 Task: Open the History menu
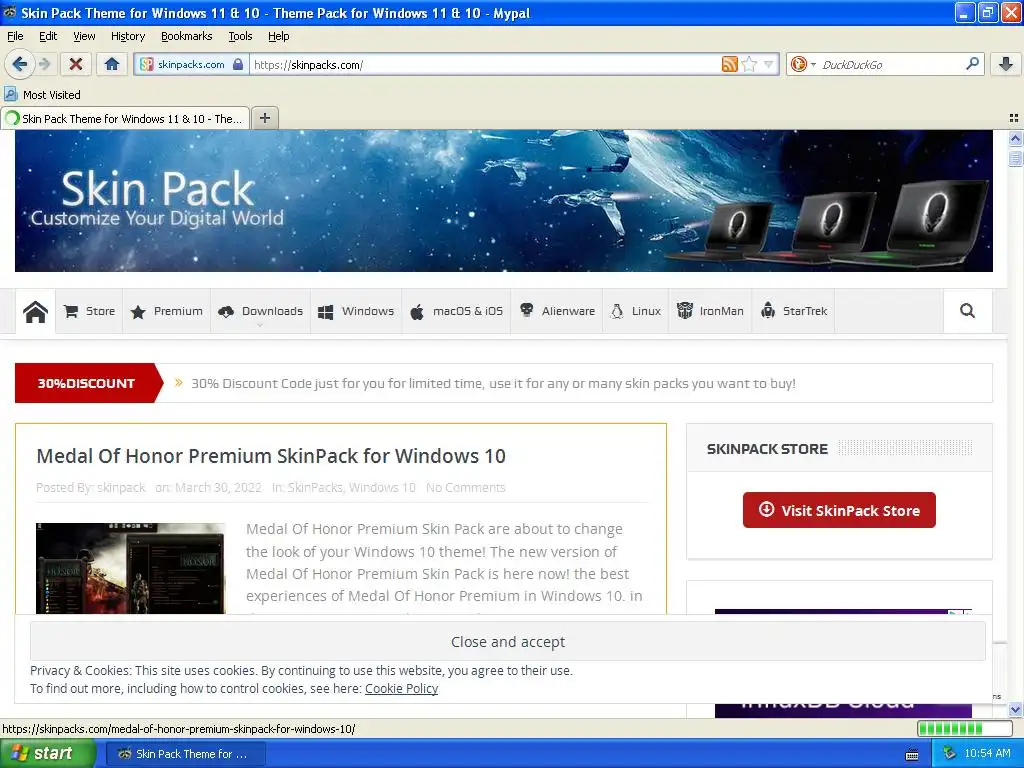coord(127,36)
